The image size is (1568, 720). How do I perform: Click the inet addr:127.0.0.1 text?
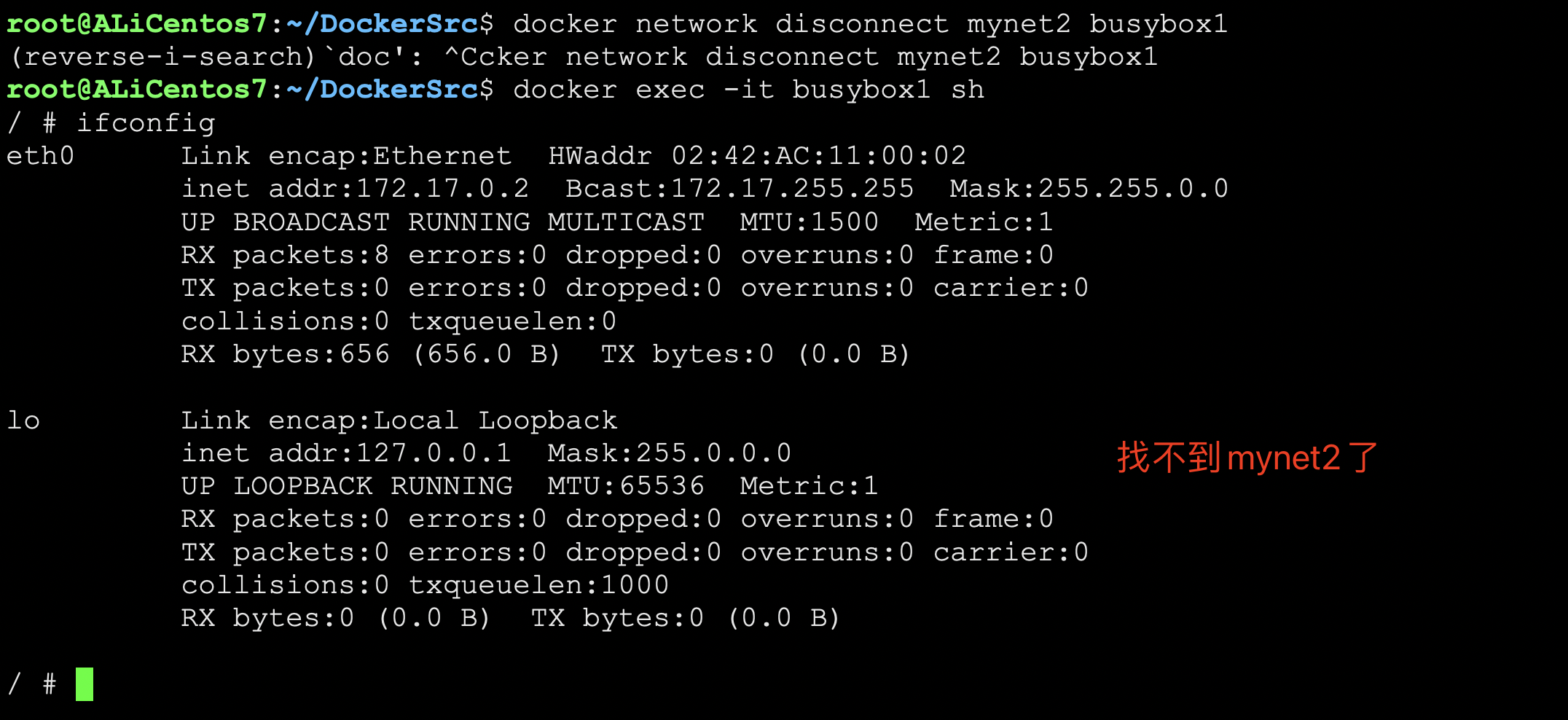[x=346, y=453]
